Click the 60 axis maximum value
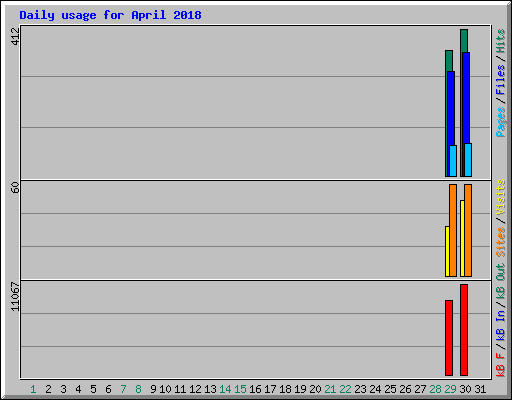The height and width of the screenshot is (400, 512). [x=15, y=187]
